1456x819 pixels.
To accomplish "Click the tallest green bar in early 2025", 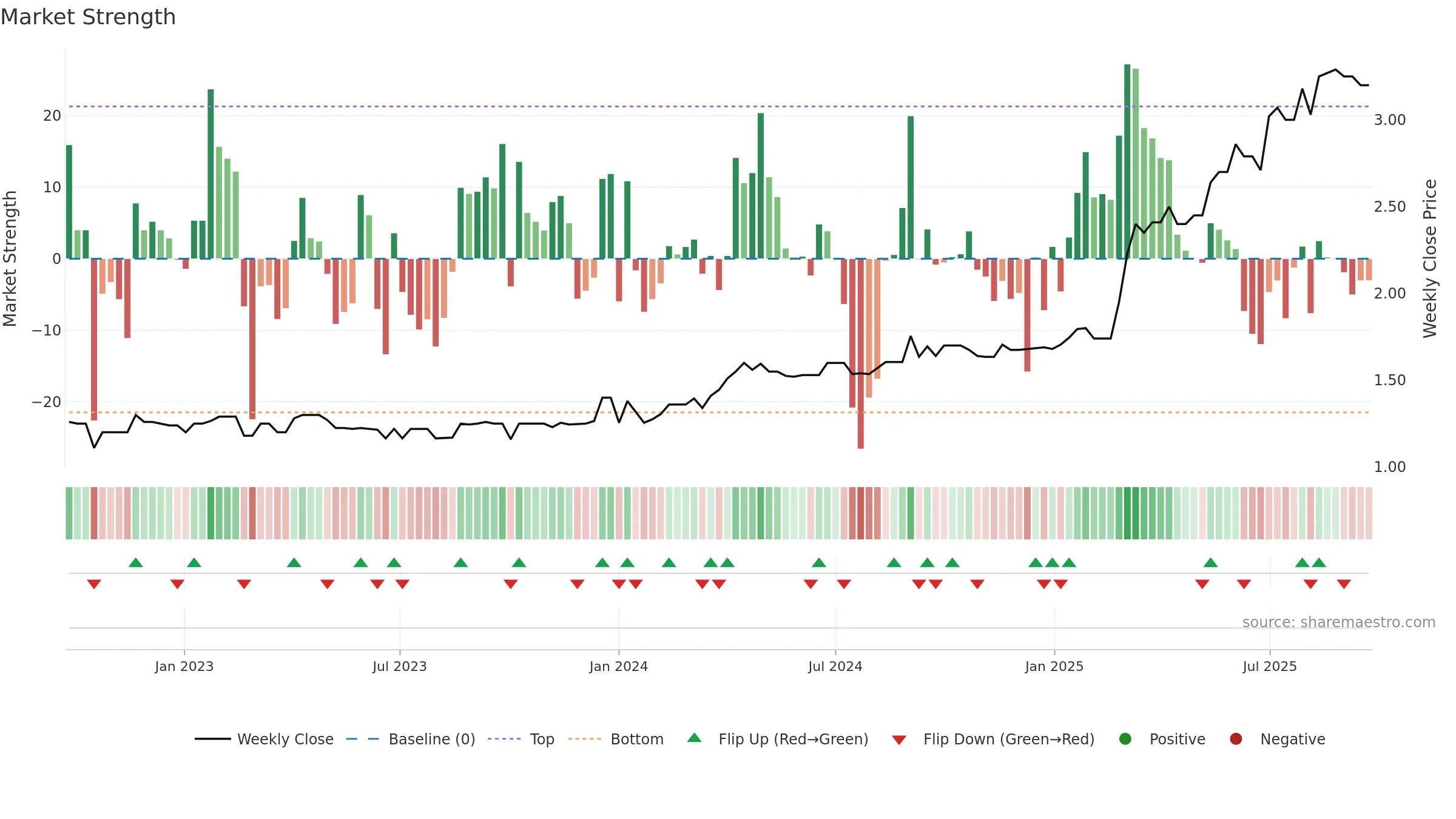I will (x=1127, y=161).
